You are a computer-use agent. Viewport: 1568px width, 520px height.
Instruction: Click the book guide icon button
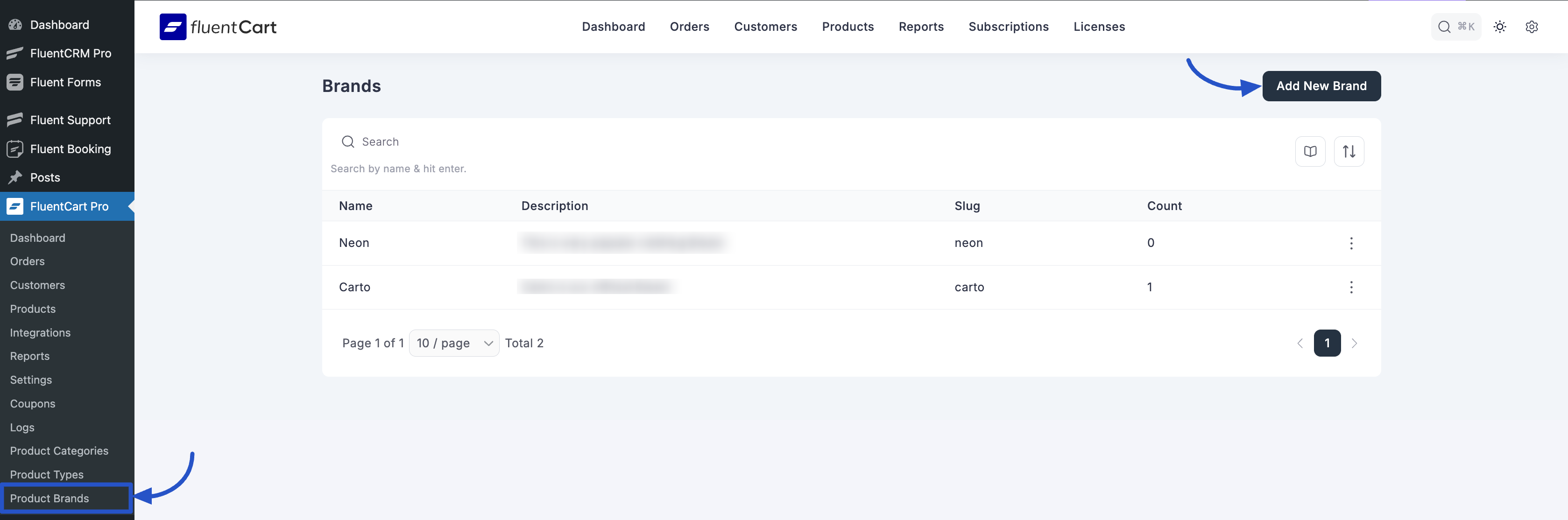pos(1310,151)
